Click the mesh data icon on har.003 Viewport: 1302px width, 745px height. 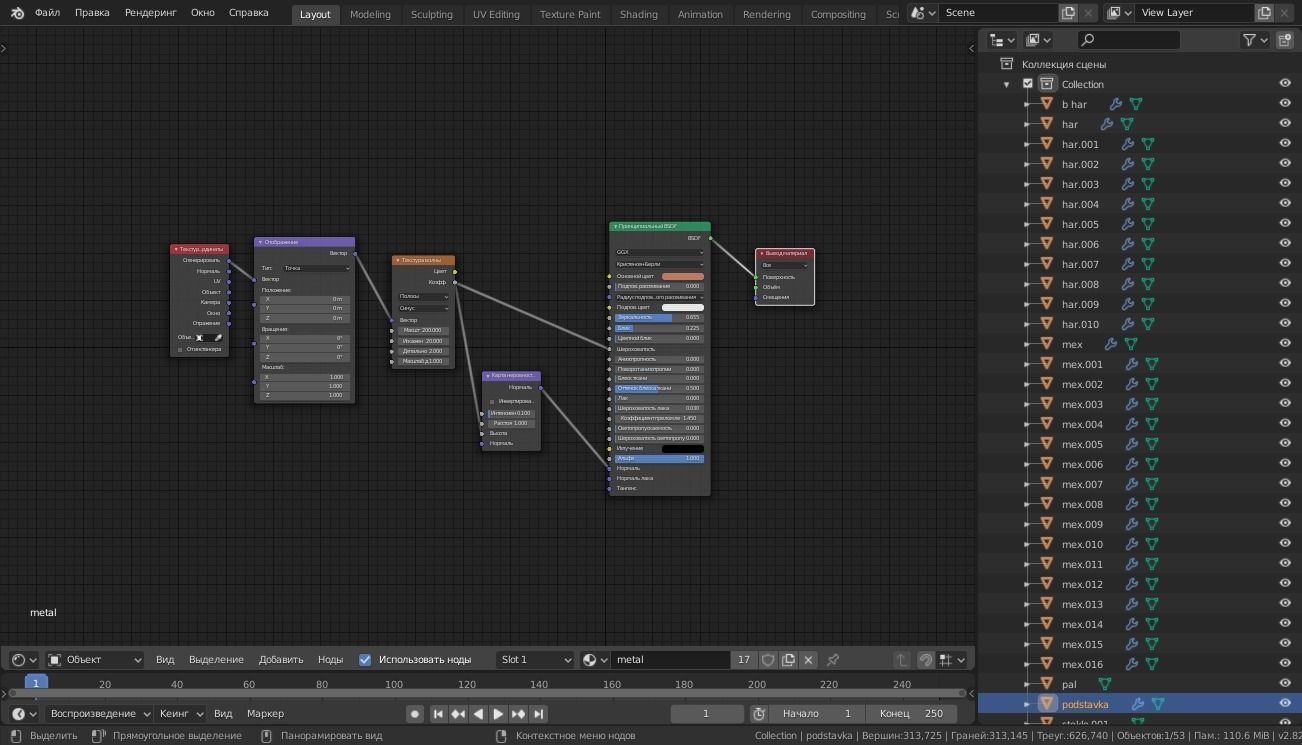[x=1148, y=184]
